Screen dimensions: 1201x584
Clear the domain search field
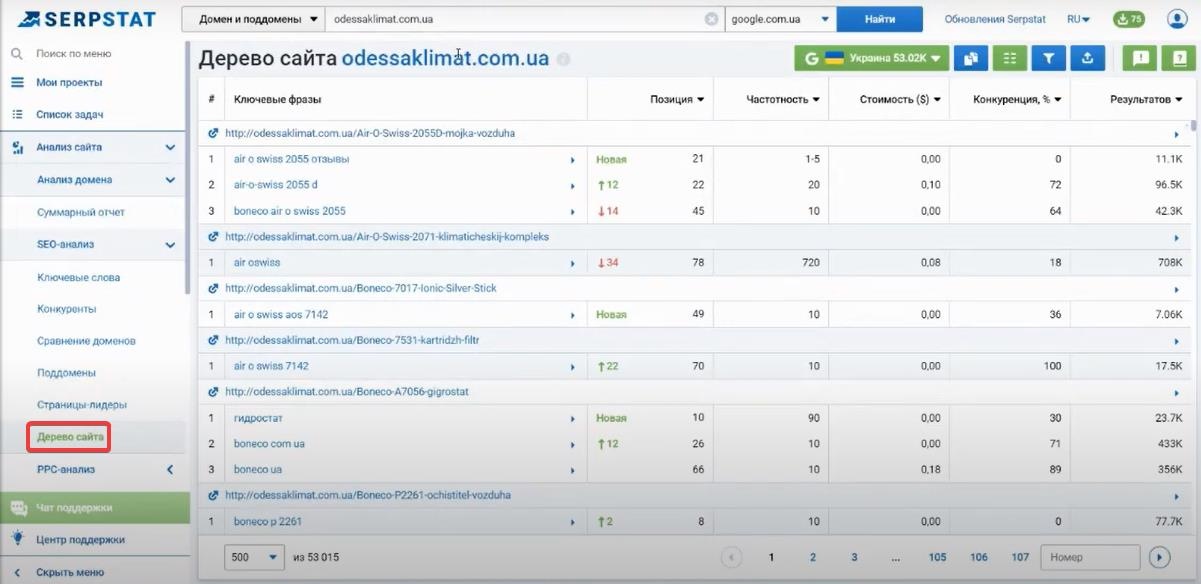(x=711, y=19)
